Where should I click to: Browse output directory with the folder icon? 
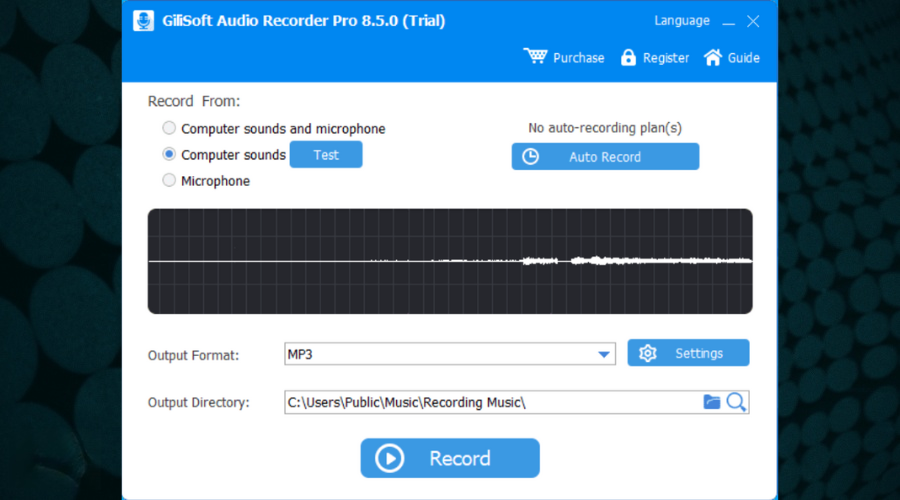click(x=712, y=402)
